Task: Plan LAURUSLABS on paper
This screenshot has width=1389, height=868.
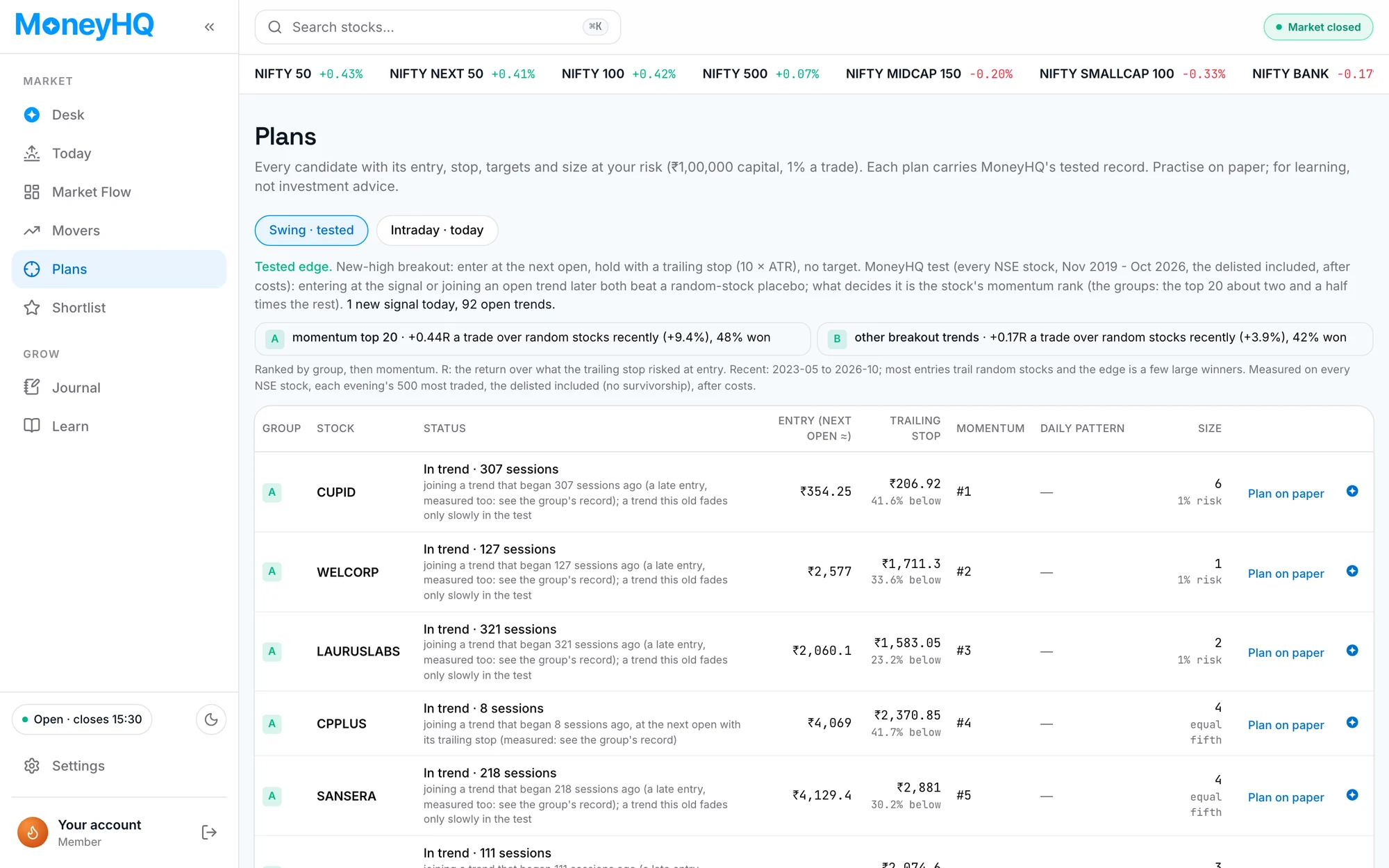Action: coord(1286,653)
